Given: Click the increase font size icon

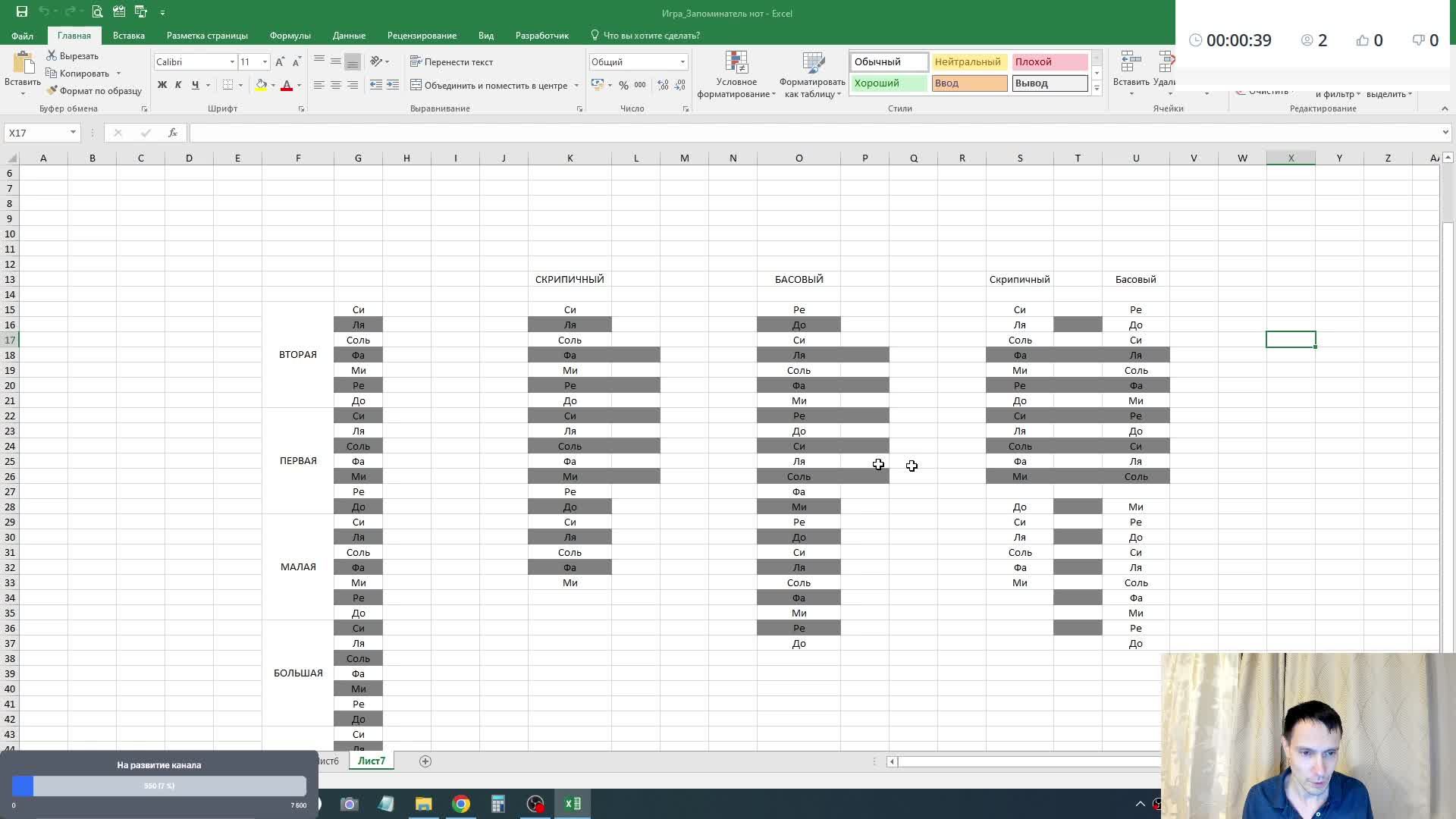Looking at the screenshot, I should pyautogui.click(x=280, y=62).
